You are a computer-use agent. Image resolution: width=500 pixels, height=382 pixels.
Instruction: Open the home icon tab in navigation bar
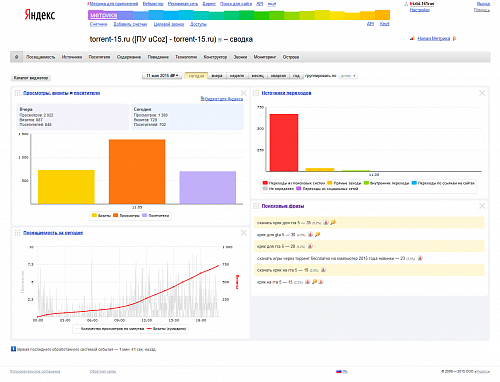[16, 57]
